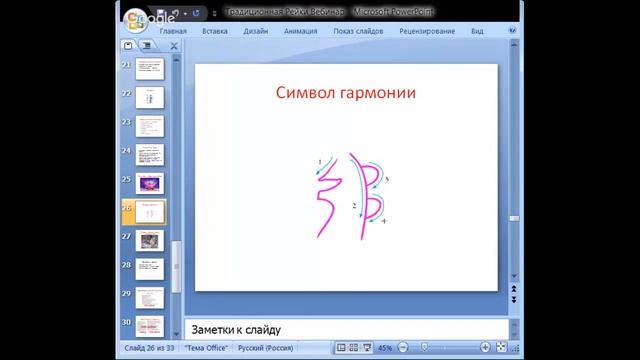Click the Save icon in quick access toolbar

[160, 13]
